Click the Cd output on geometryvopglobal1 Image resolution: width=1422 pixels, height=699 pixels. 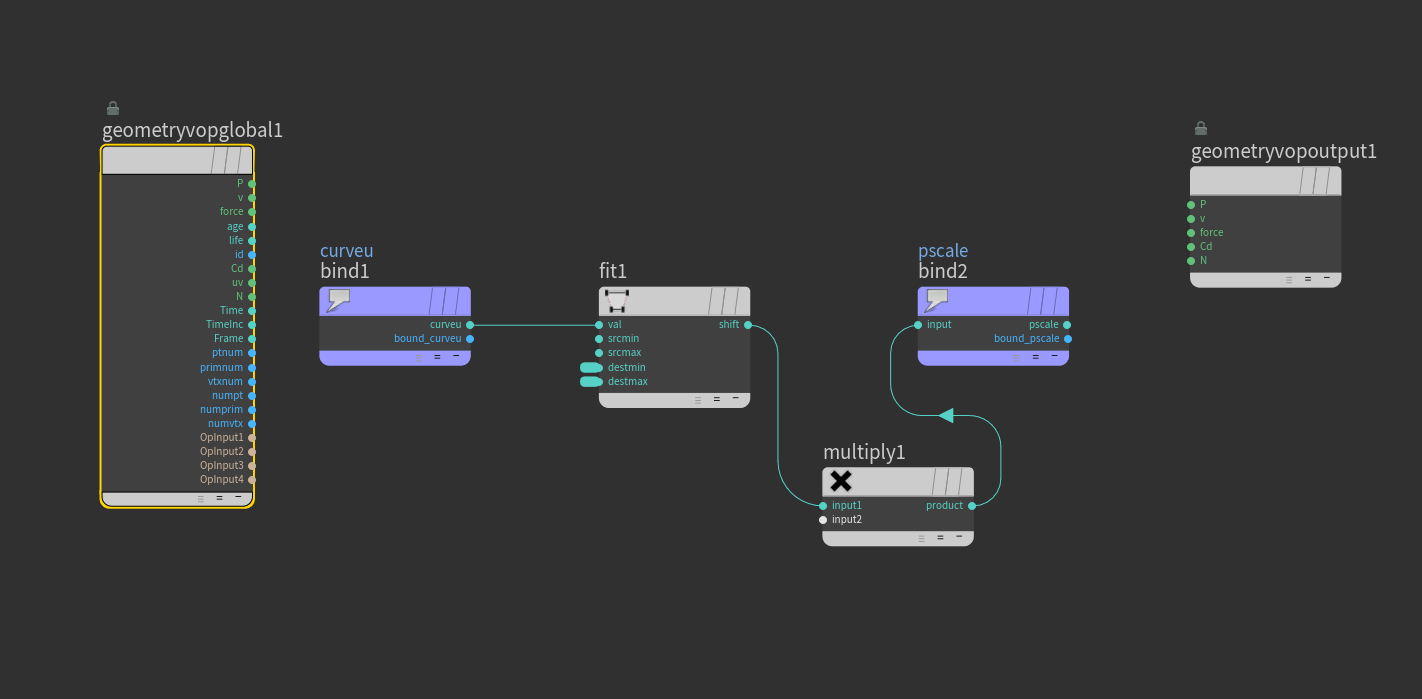(x=252, y=269)
